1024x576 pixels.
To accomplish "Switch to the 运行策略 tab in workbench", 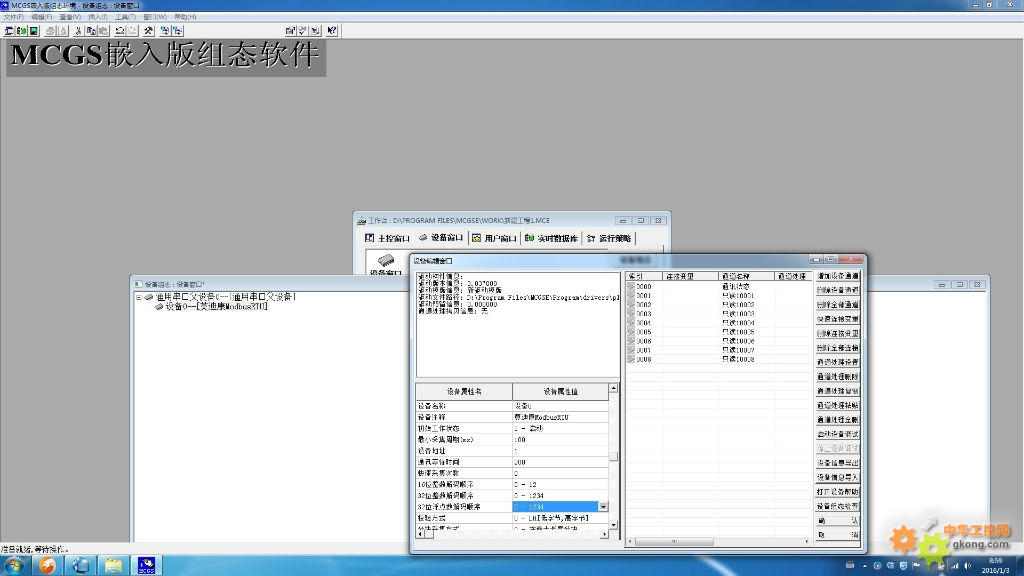I will pos(609,238).
